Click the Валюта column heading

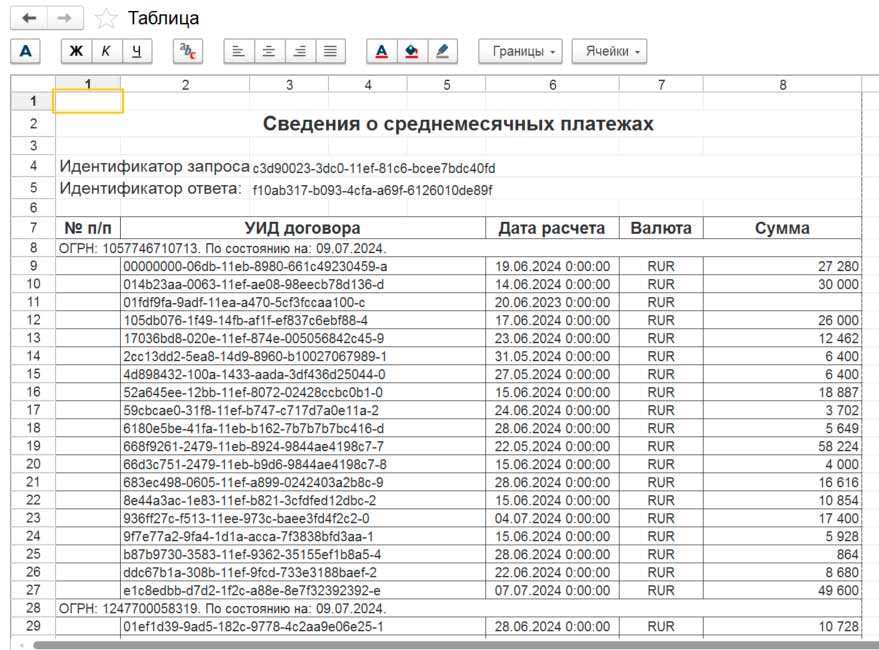[661, 228]
